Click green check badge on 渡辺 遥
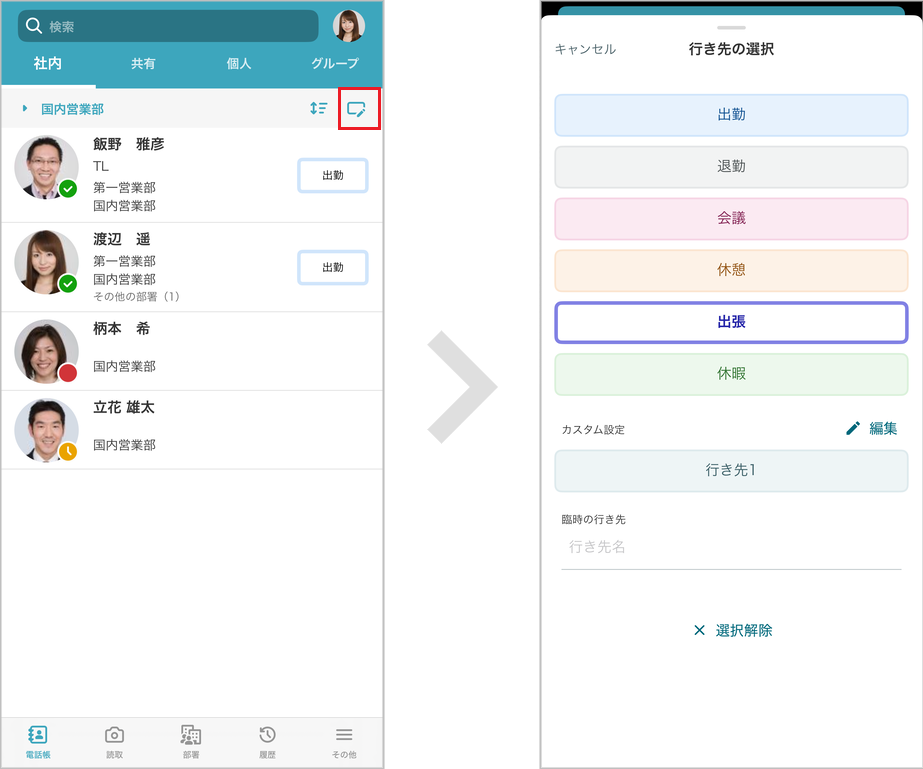Viewport: 923px width, 769px height. click(68, 284)
